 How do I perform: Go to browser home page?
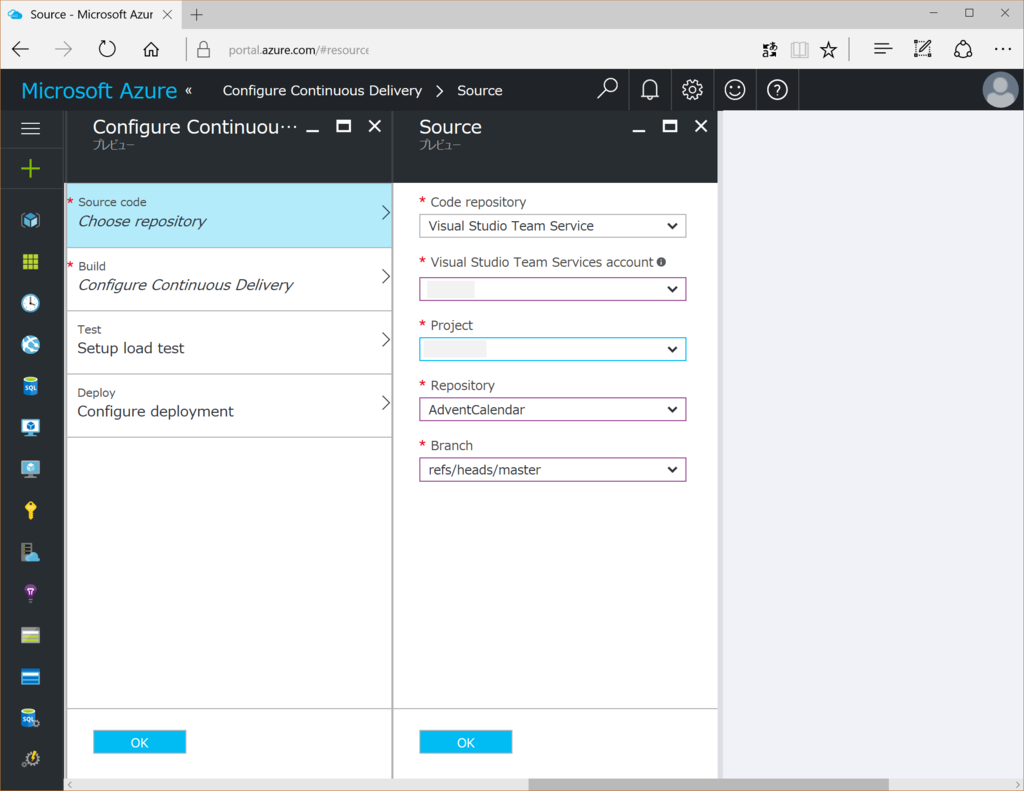pyautogui.click(x=151, y=49)
